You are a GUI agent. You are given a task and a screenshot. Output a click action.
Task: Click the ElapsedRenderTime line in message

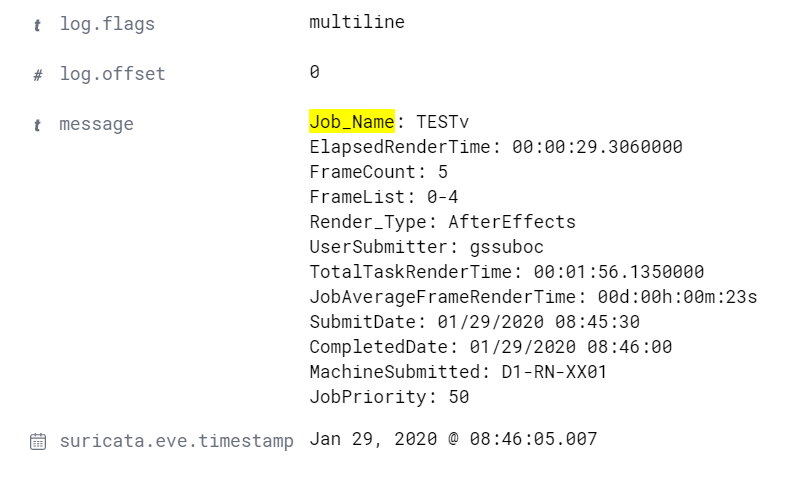[496, 147]
